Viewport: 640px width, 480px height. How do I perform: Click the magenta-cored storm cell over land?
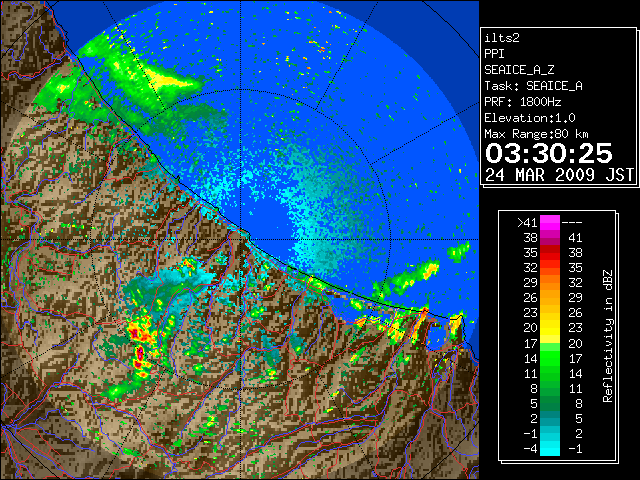(140, 352)
